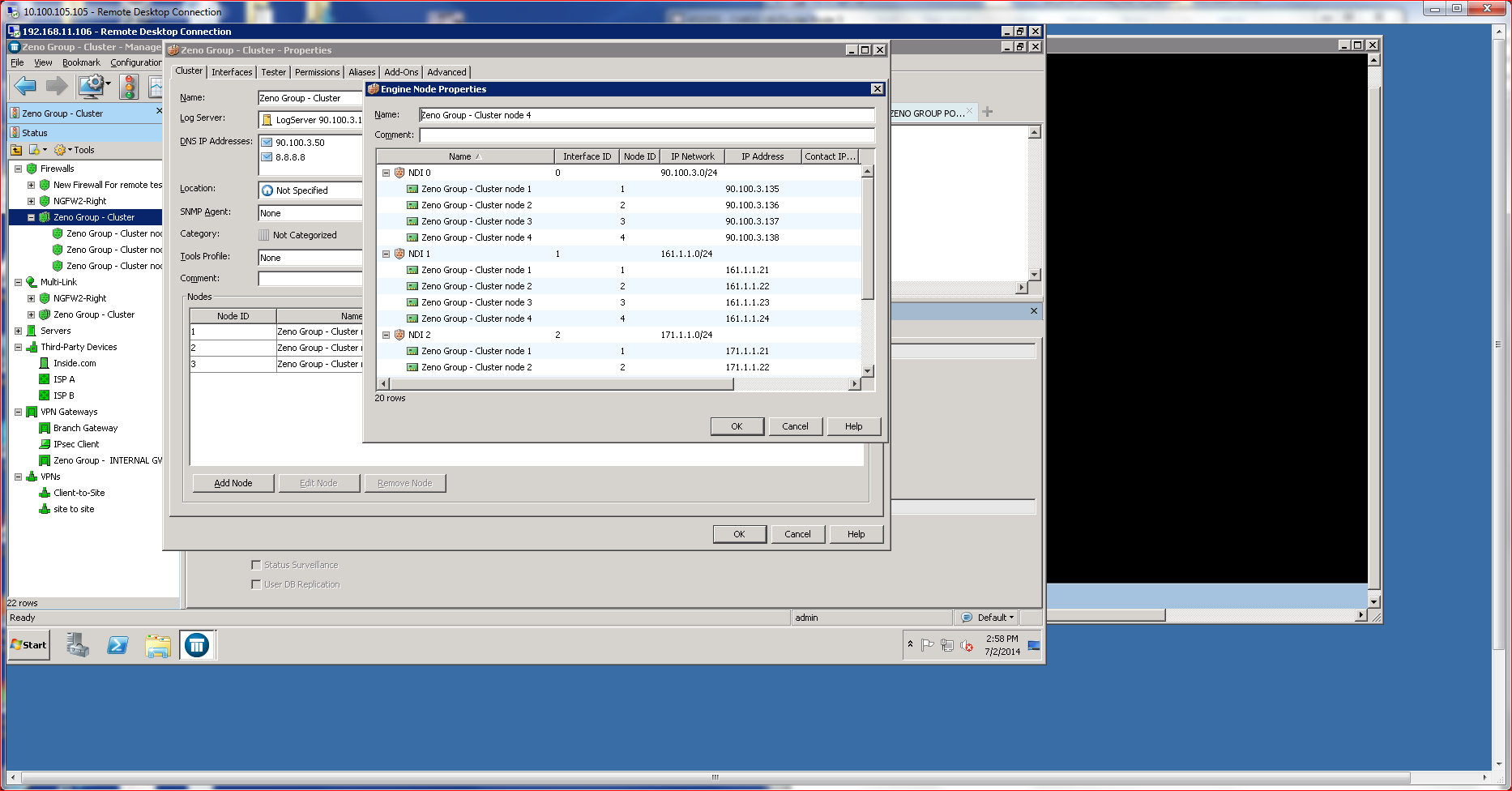Image resolution: width=1512 pixels, height=791 pixels.
Task: Collapse the selected Zeno Group - Cluster node
Action: [x=31, y=217]
